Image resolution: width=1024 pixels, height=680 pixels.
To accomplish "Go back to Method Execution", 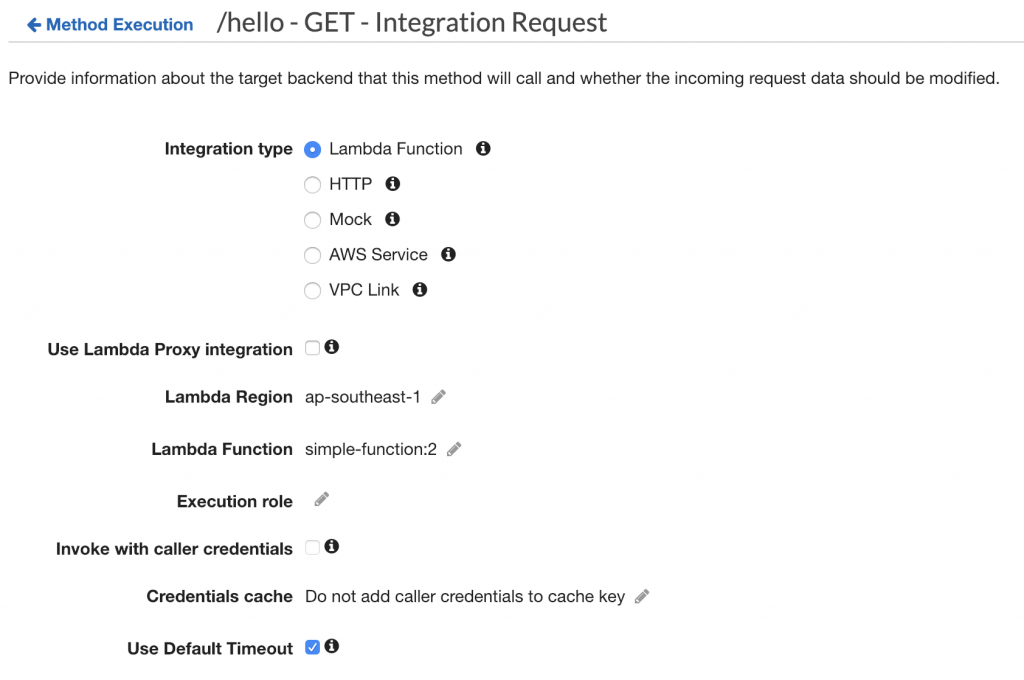I will pos(108,24).
